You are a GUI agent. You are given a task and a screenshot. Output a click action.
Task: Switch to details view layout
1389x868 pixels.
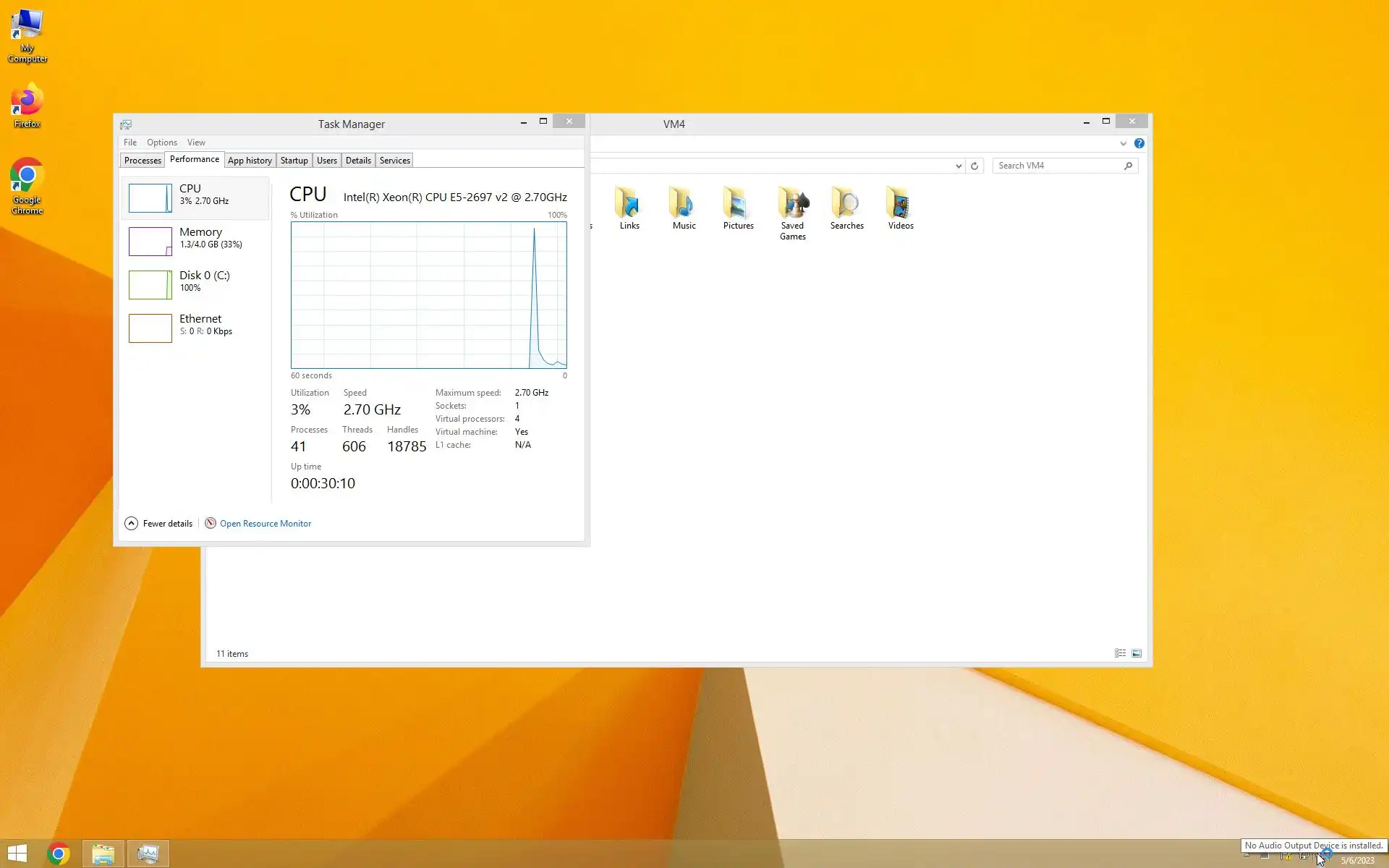[1120, 653]
